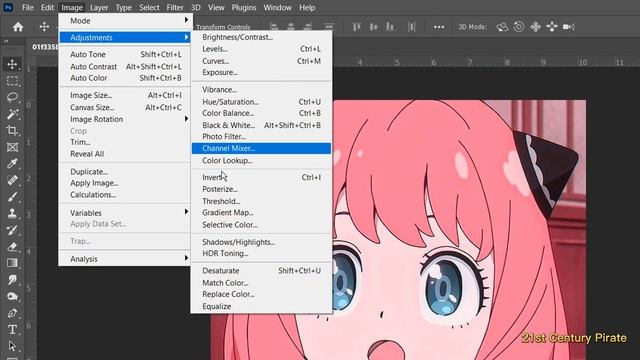640x360 pixels.
Task: Open the 3D menu
Action: tap(196, 7)
